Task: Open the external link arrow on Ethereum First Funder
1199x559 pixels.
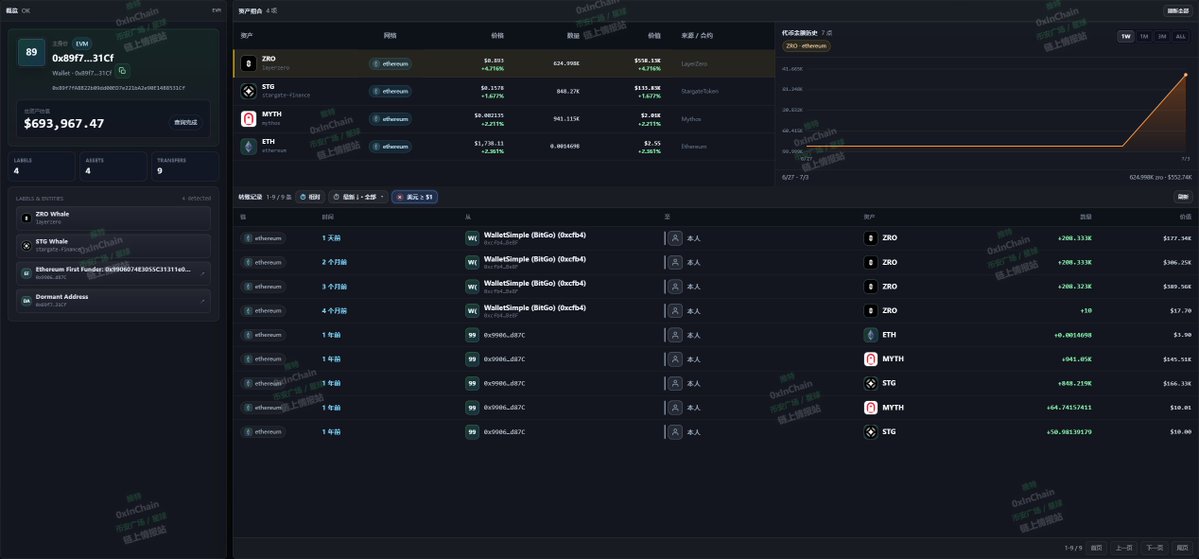Action: [203, 273]
